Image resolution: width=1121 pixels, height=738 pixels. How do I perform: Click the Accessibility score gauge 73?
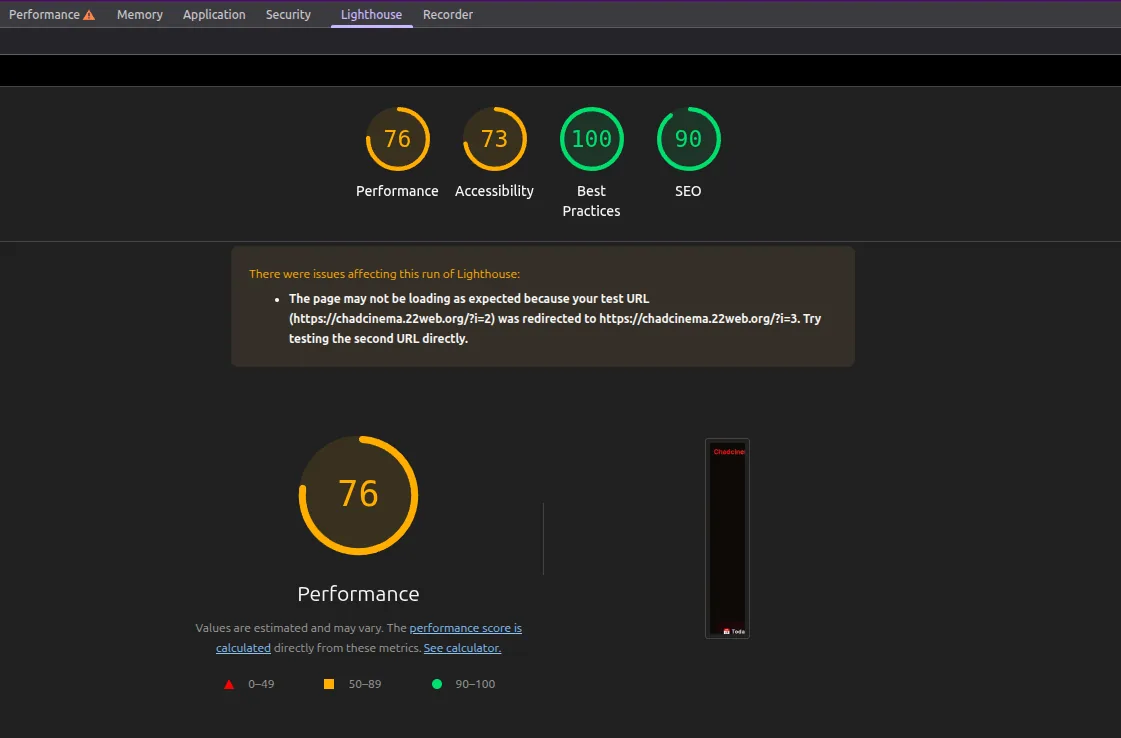pos(495,139)
